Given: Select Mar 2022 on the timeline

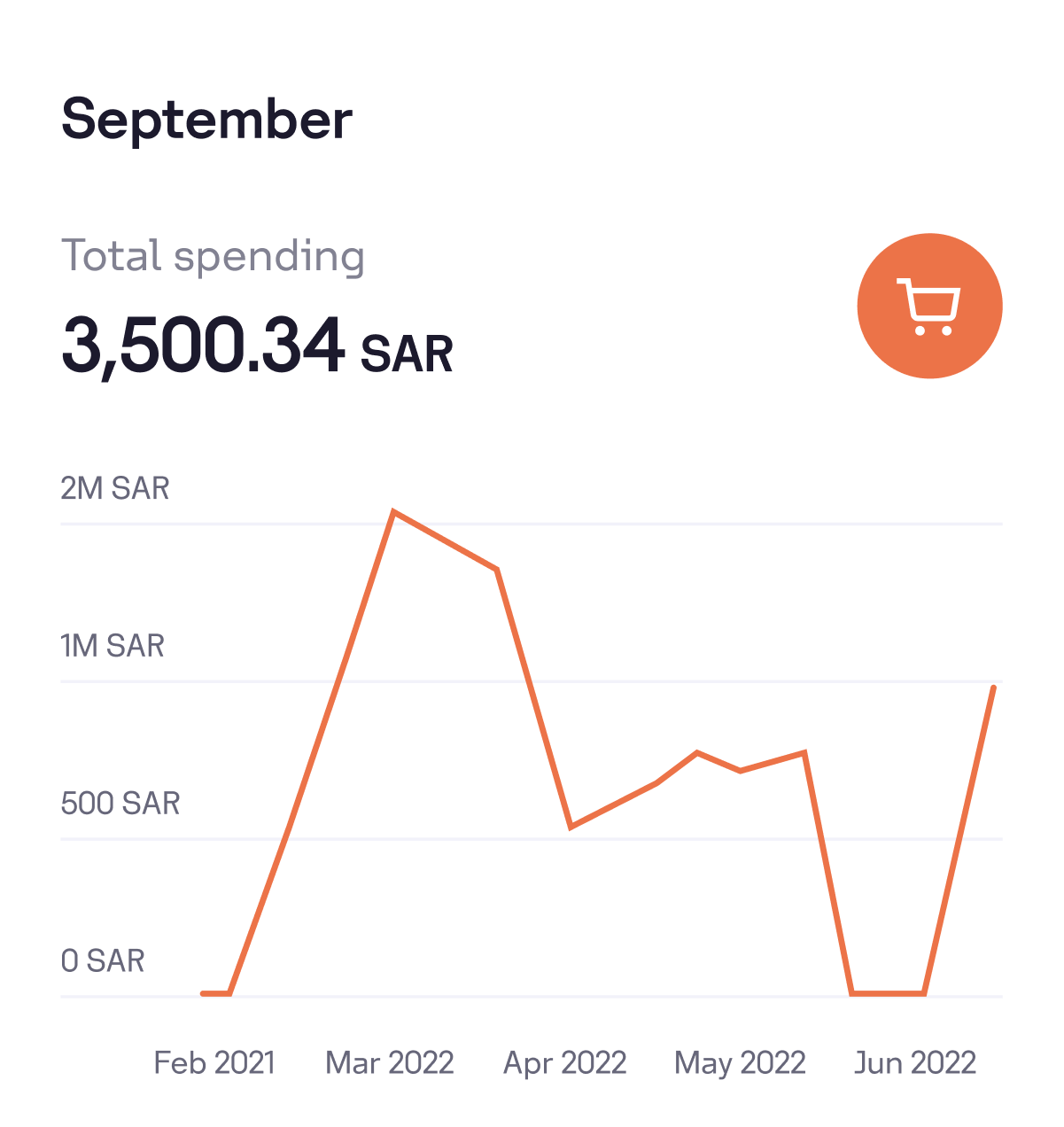Looking at the screenshot, I should pyautogui.click(x=390, y=1062).
